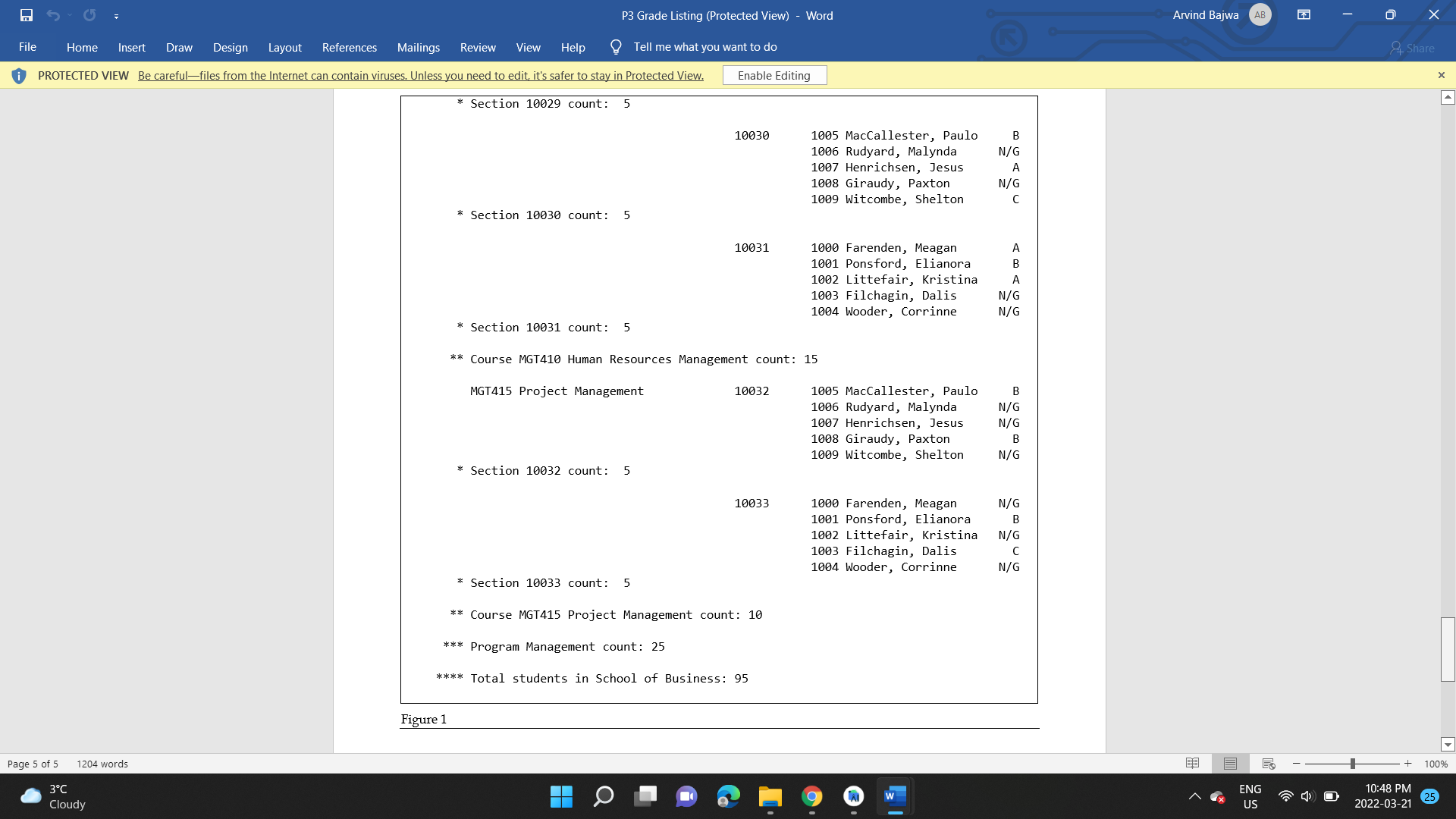The image size is (1456, 819).
Task: Open the Share pane
Action: pyautogui.click(x=1414, y=48)
